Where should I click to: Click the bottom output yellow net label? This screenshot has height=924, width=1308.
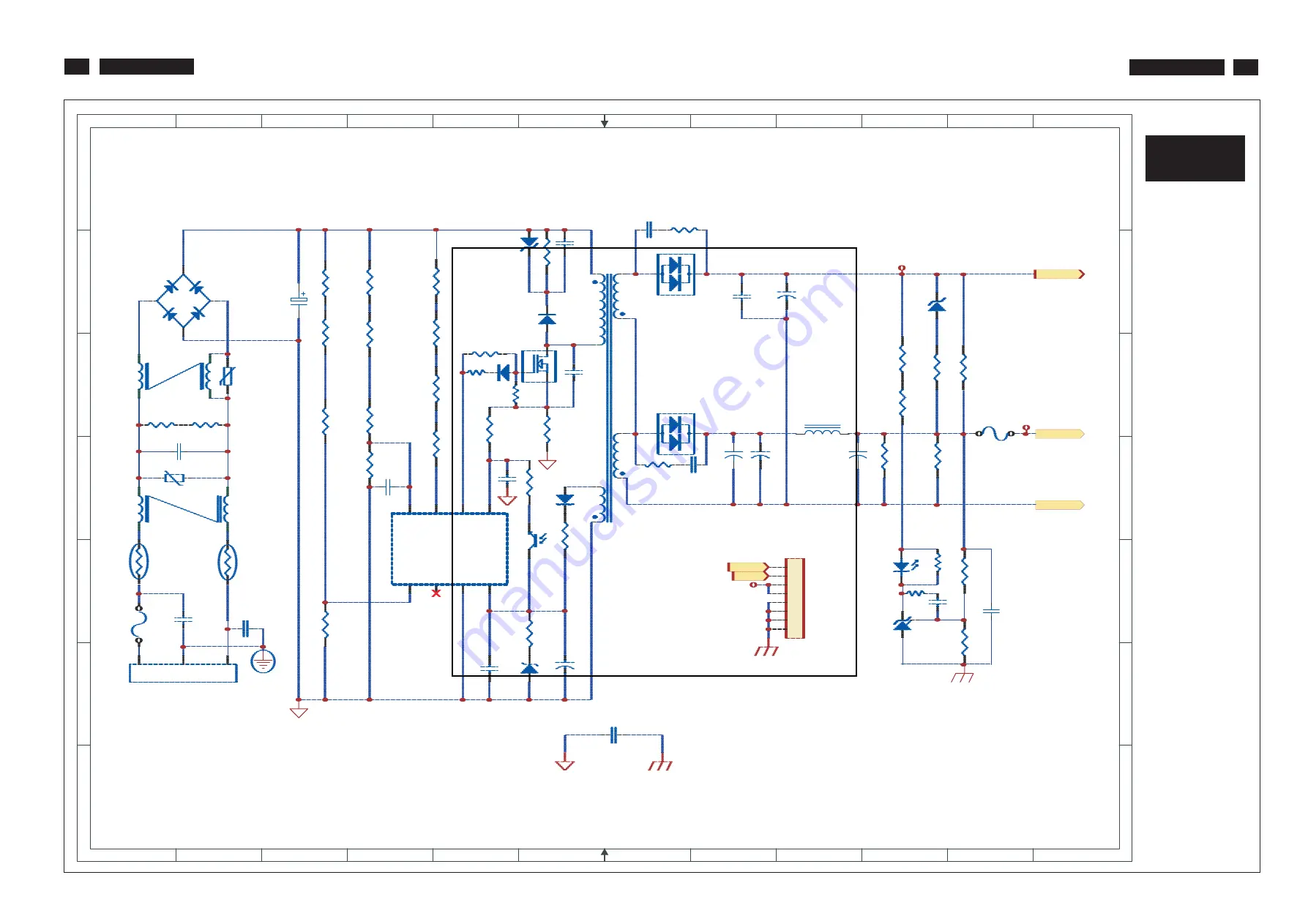(x=1059, y=505)
